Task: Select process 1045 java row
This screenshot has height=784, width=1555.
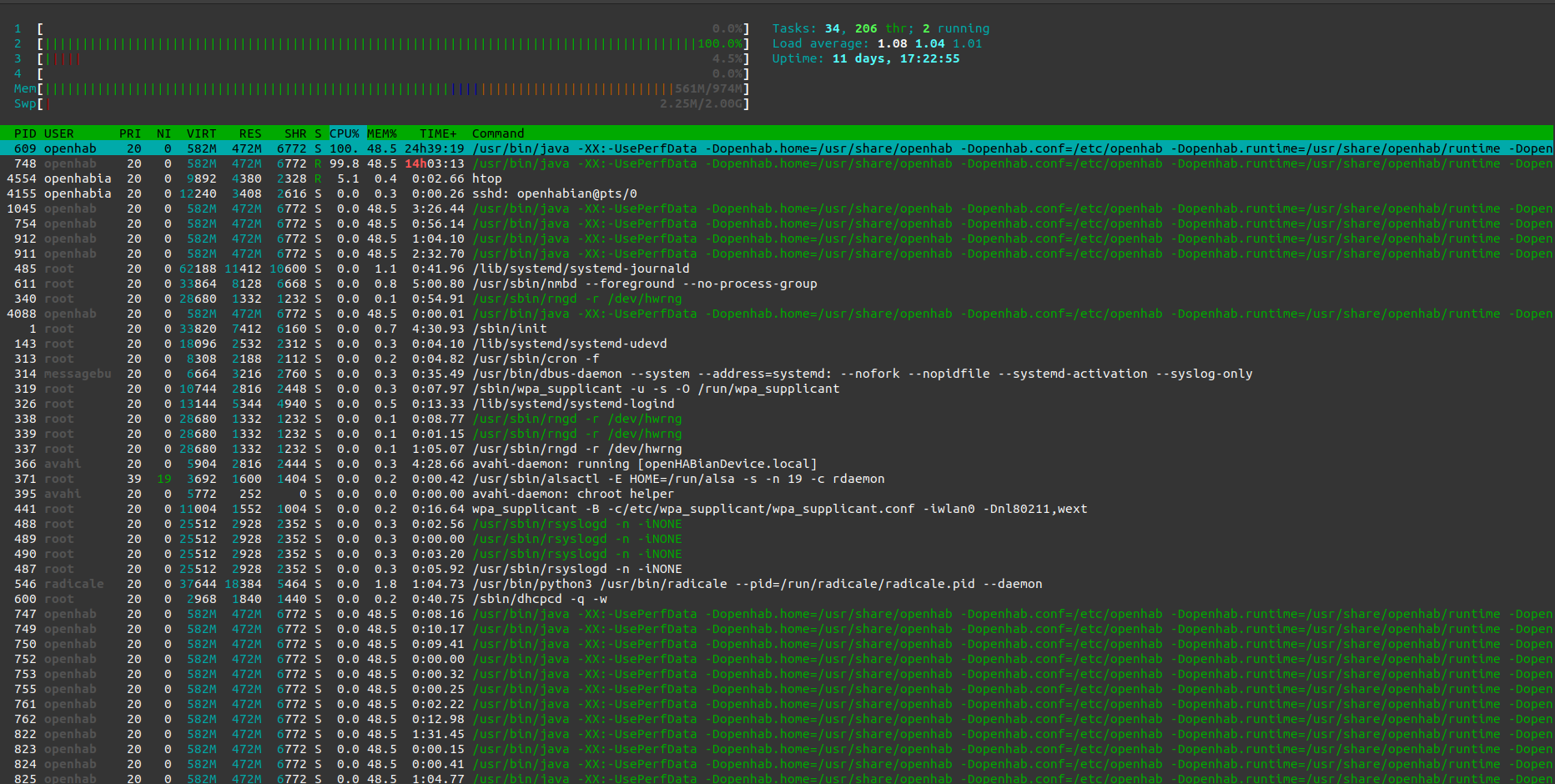Action: [x=777, y=209]
